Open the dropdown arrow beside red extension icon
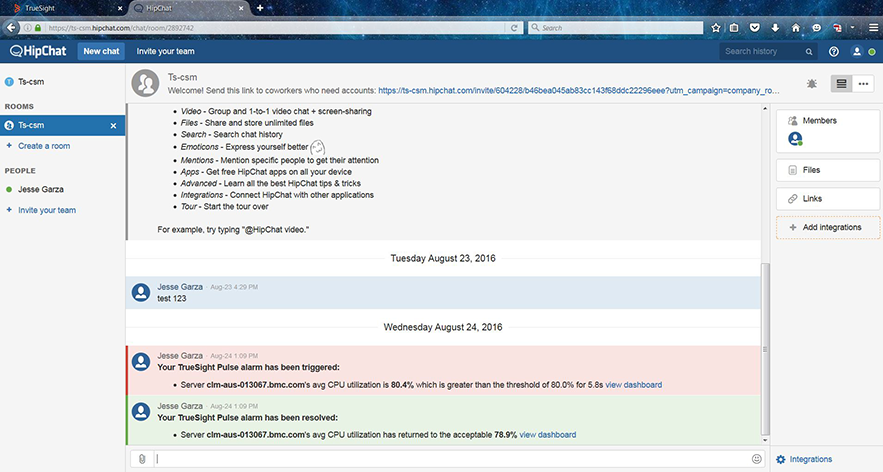 [x=852, y=28]
